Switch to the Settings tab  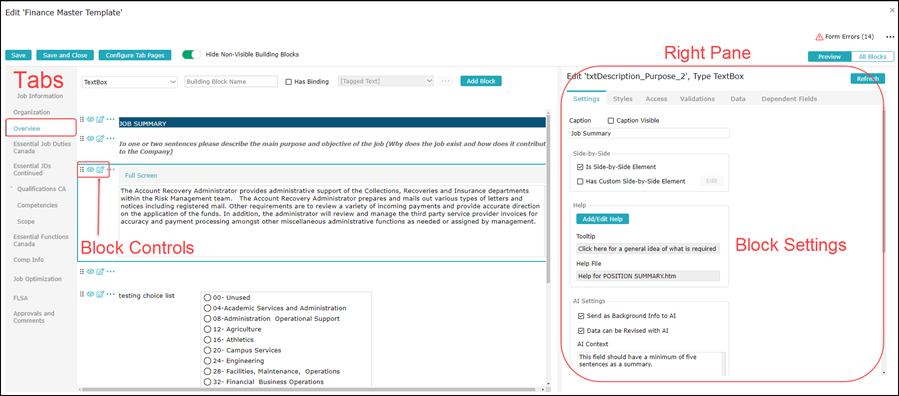coord(587,99)
